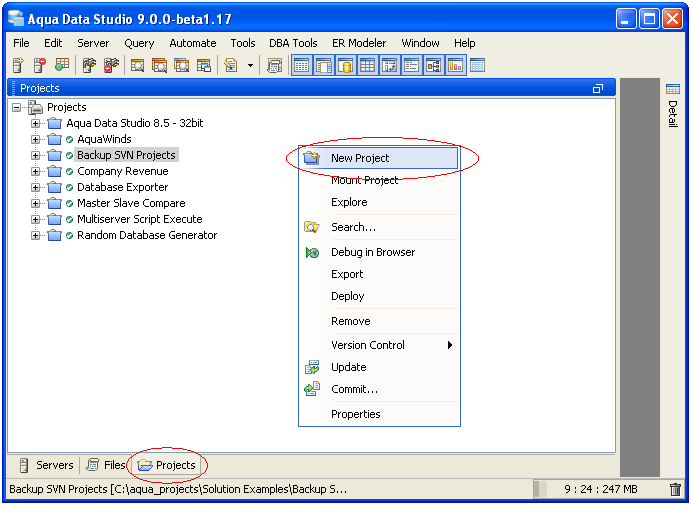Switch to the Servers tab

click(46, 465)
